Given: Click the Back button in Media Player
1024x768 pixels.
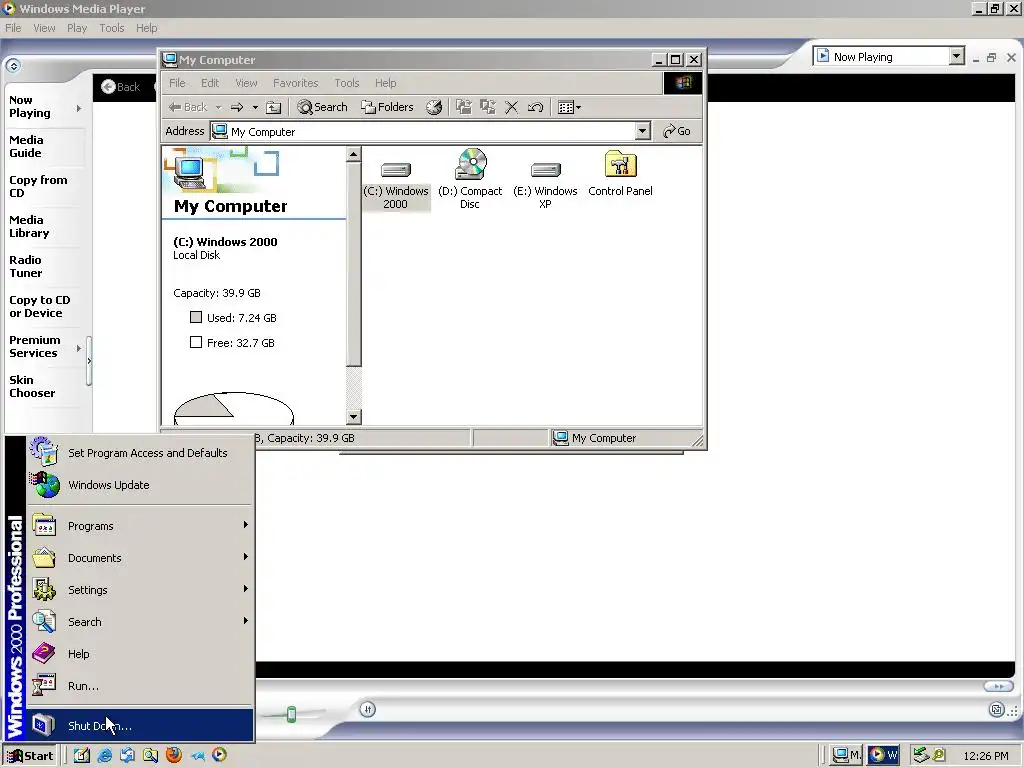Looking at the screenshot, I should 121,87.
